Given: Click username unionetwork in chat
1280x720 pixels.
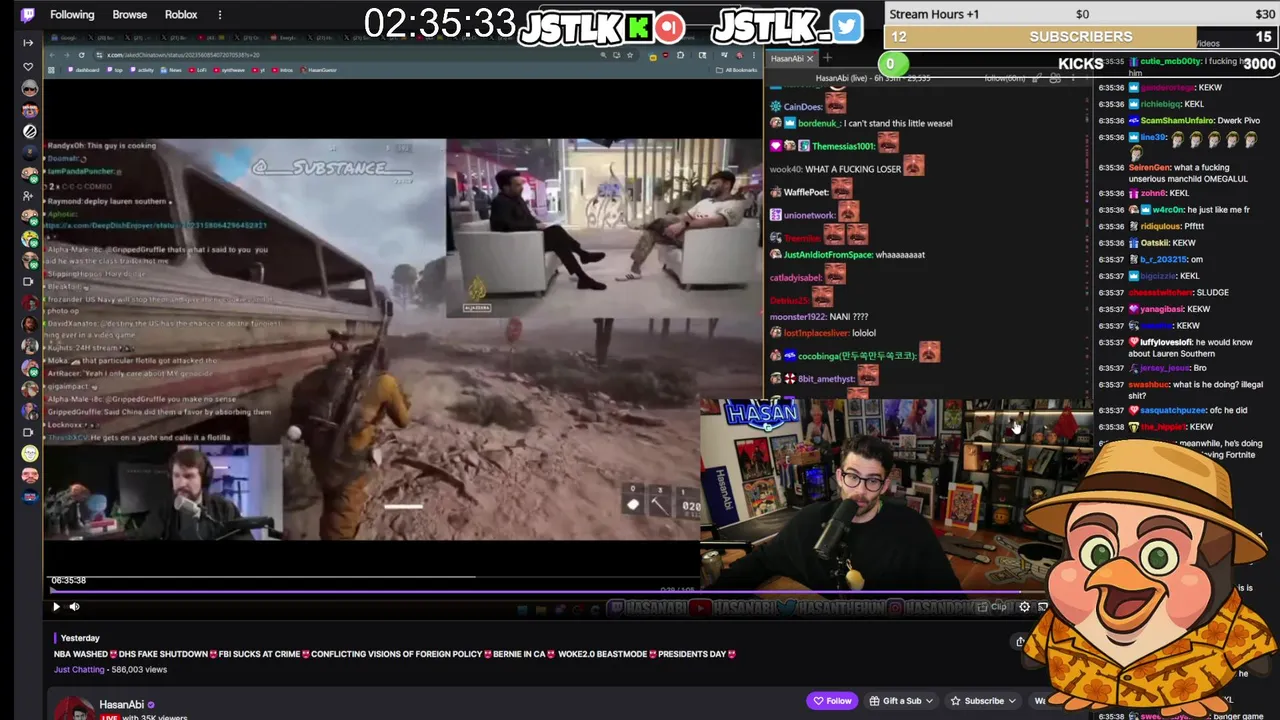Looking at the screenshot, I should click(810, 215).
